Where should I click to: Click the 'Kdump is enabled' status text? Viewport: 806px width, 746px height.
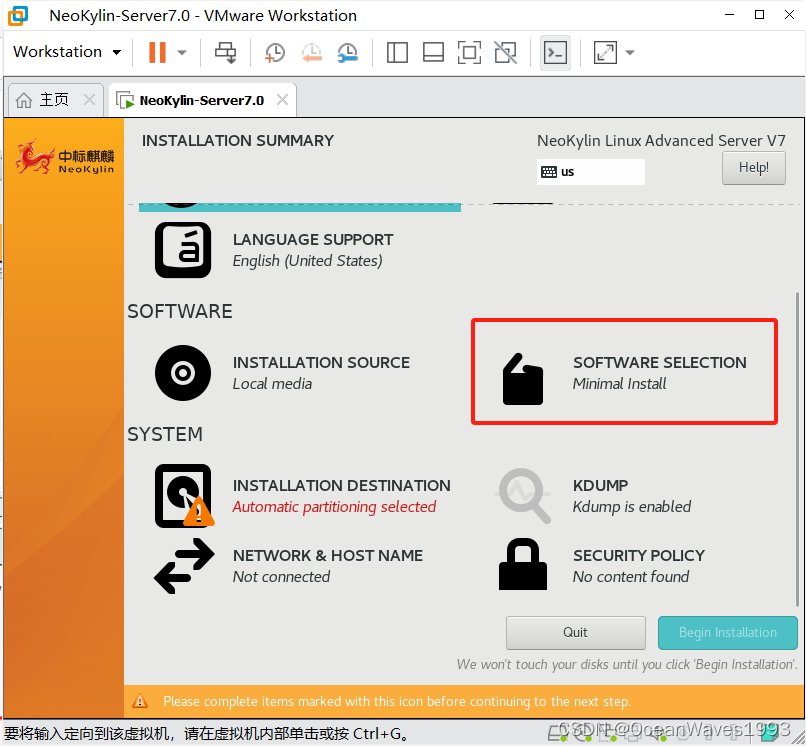pyautogui.click(x=632, y=507)
